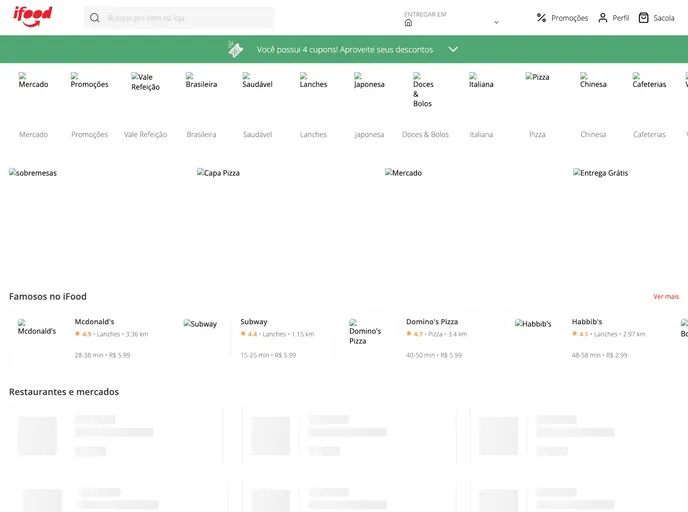Focus the item or store search field

tap(179, 18)
